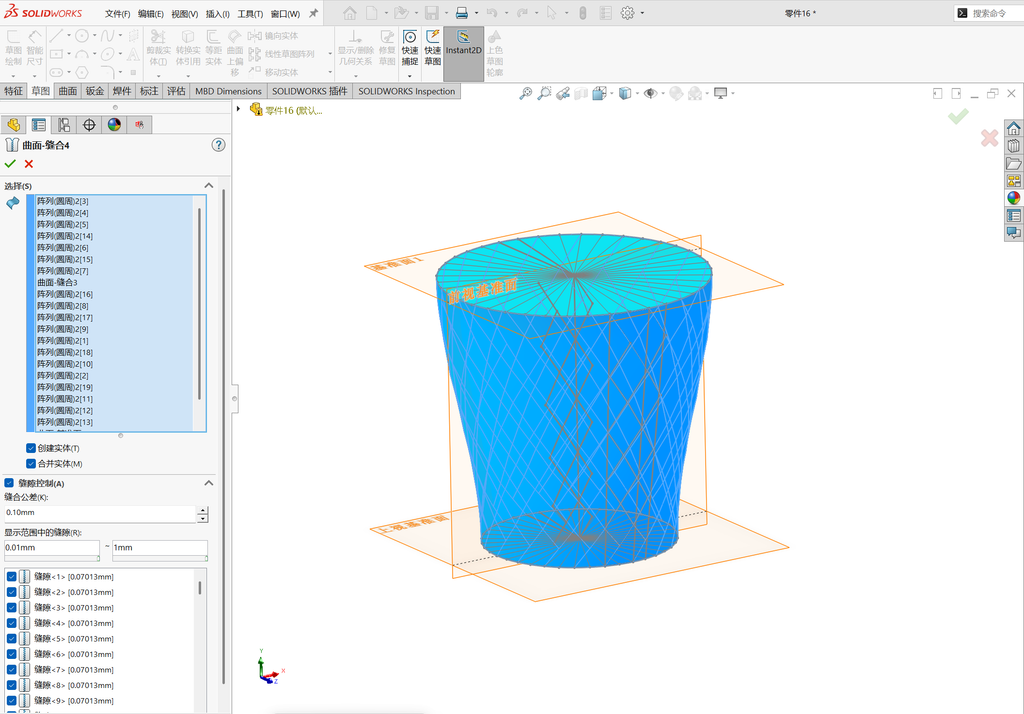Uncheck the 缝隙<2> gap checkbox
This screenshot has height=714, width=1024.
[11, 592]
